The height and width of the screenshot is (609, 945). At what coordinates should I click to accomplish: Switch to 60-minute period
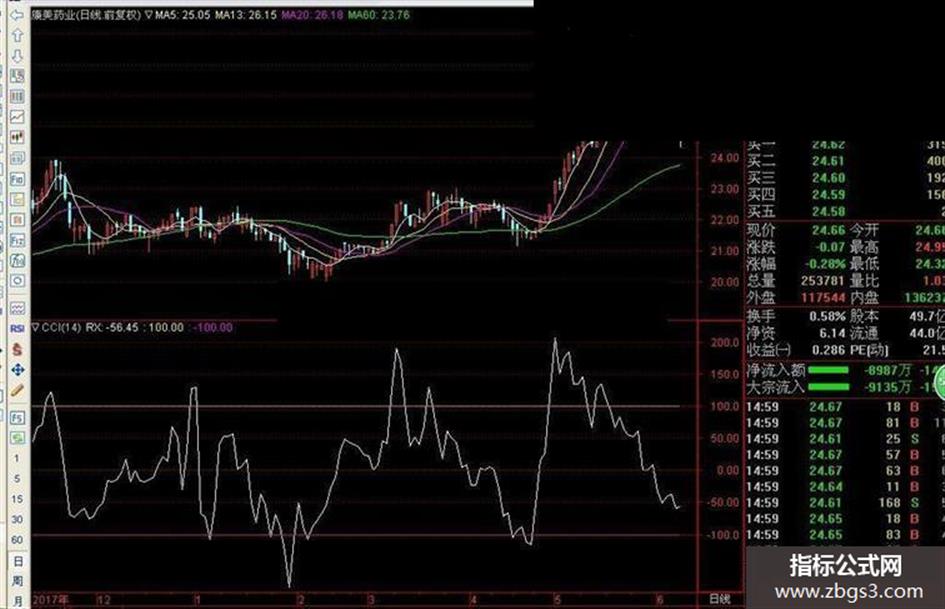(17, 540)
